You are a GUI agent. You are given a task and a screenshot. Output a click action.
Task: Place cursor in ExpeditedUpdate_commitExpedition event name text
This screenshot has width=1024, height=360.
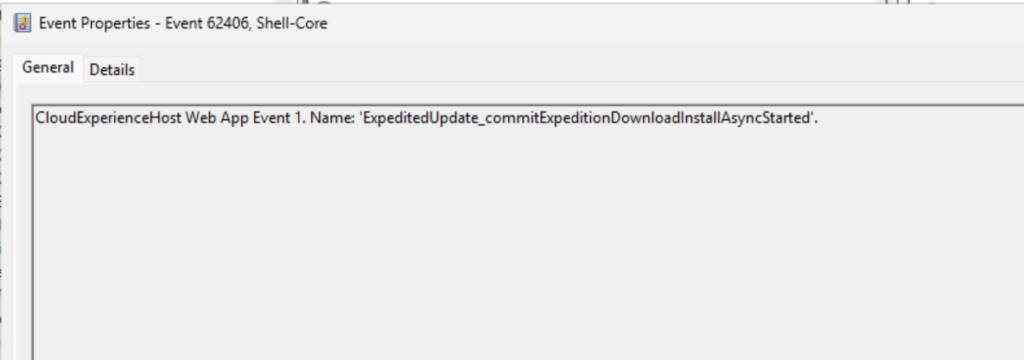pos(586,118)
